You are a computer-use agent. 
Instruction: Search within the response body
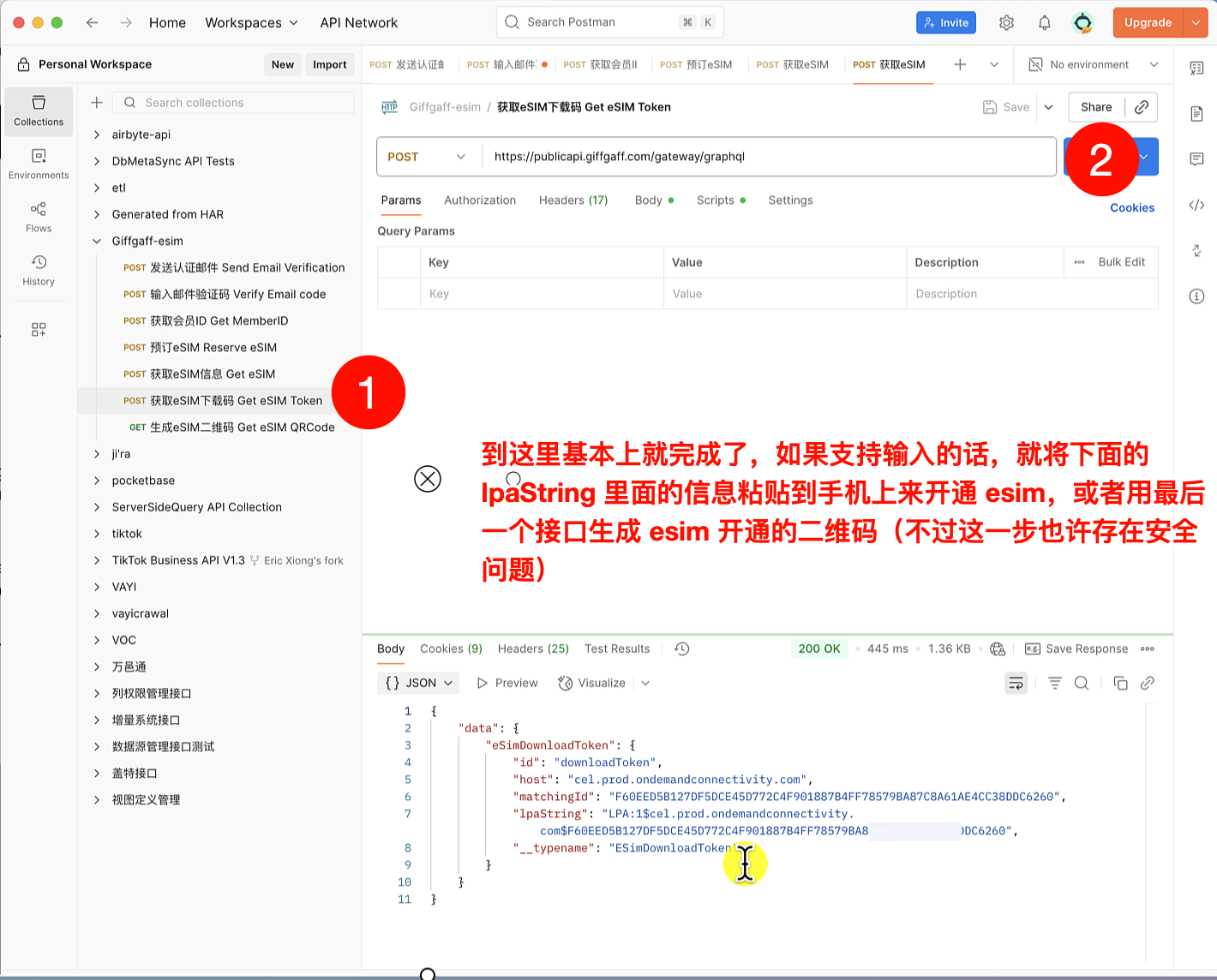[1082, 683]
